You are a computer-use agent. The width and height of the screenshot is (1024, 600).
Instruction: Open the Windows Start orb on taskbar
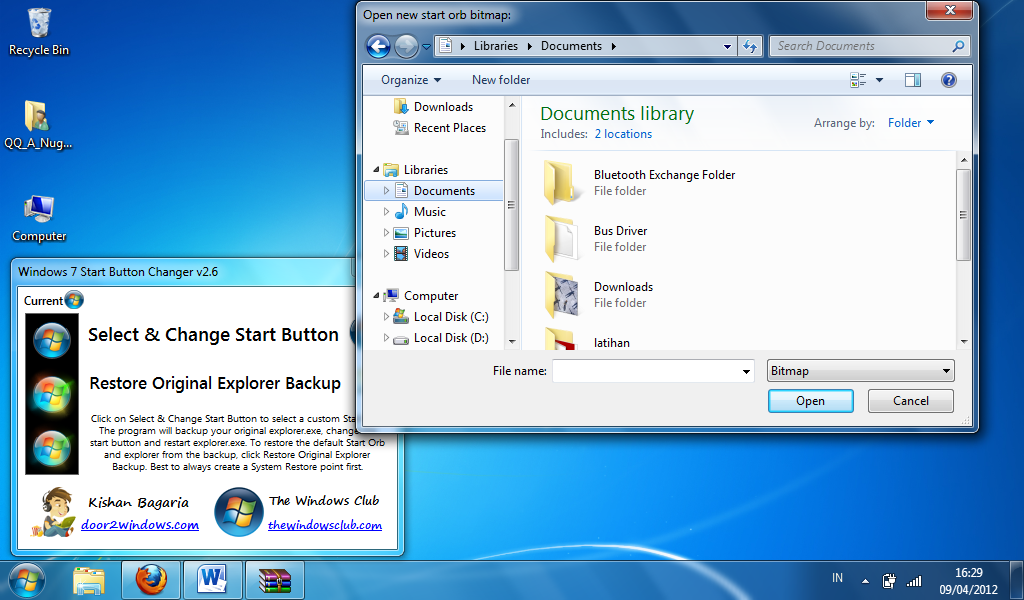tap(26, 580)
